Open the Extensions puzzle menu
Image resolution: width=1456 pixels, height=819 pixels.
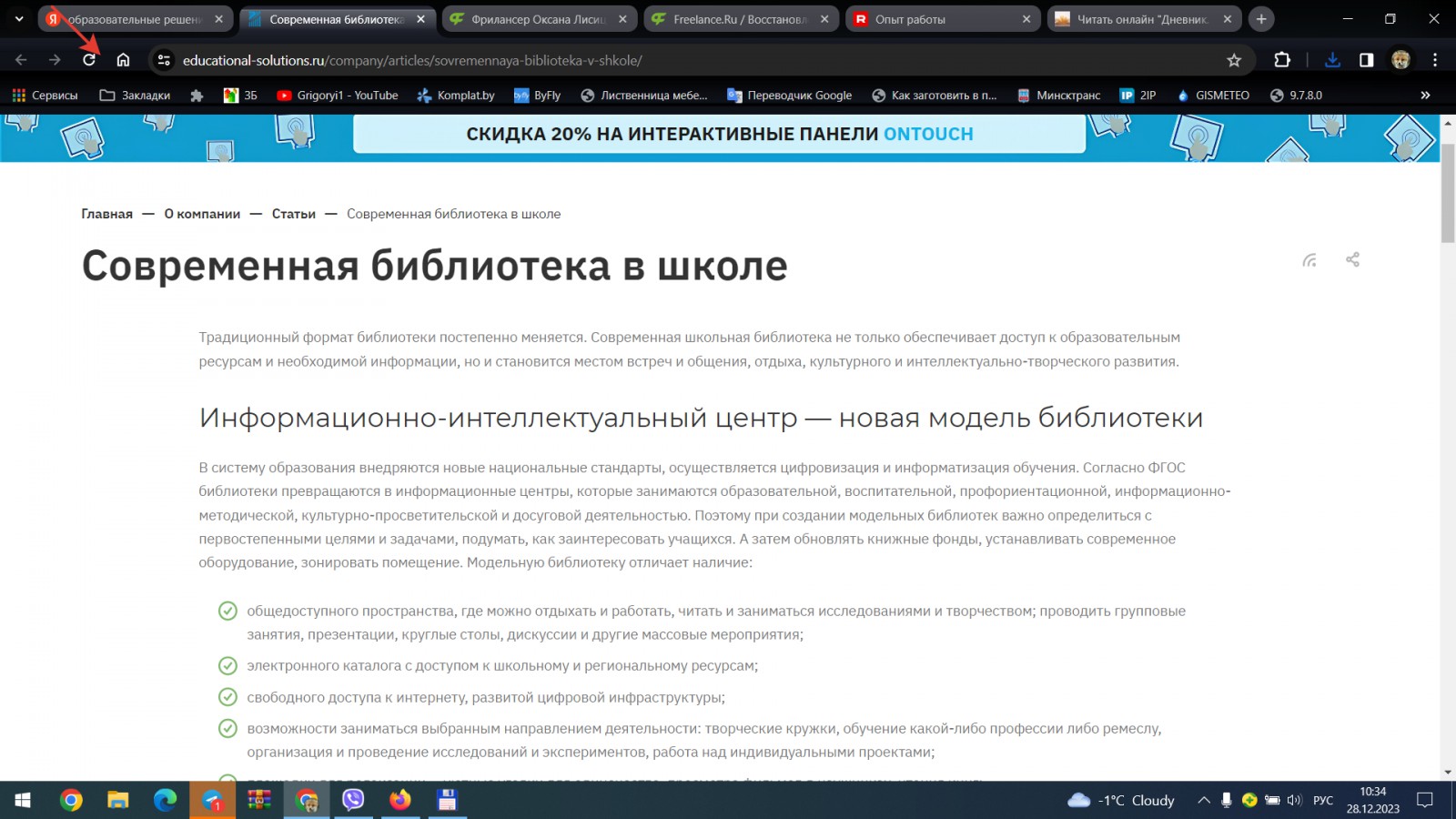(x=1282, y=60)
